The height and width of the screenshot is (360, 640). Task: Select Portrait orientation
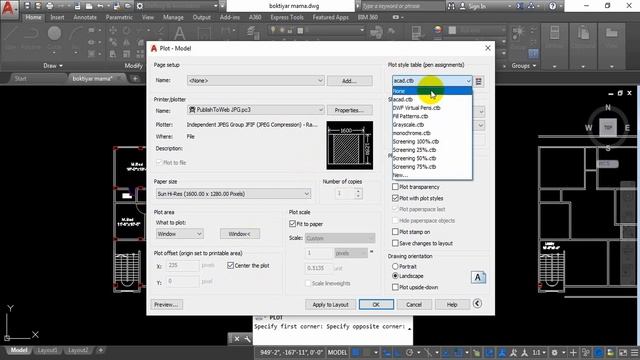(x=395, y=266)
